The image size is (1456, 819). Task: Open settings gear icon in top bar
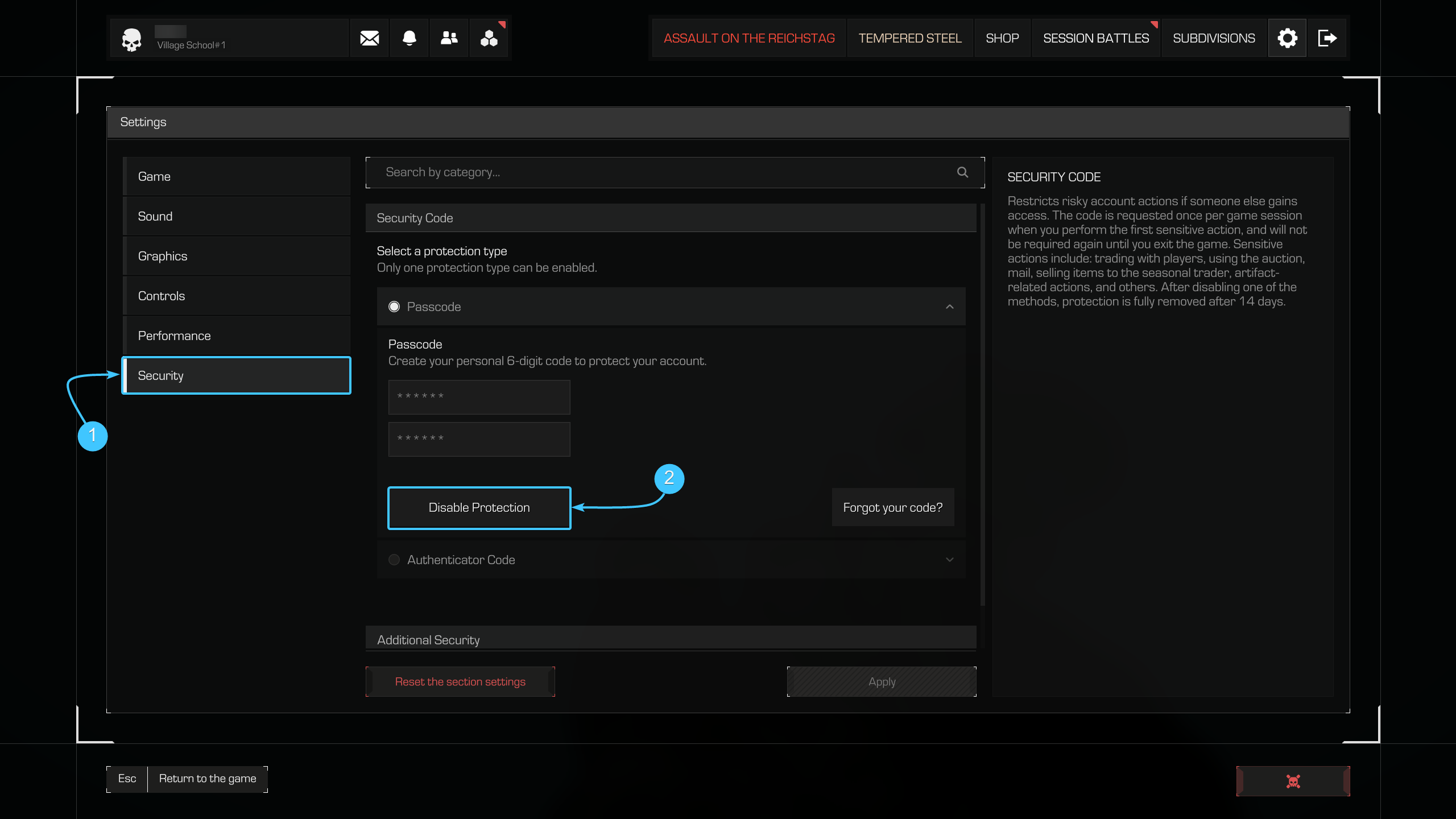(x=1287, y=38)
